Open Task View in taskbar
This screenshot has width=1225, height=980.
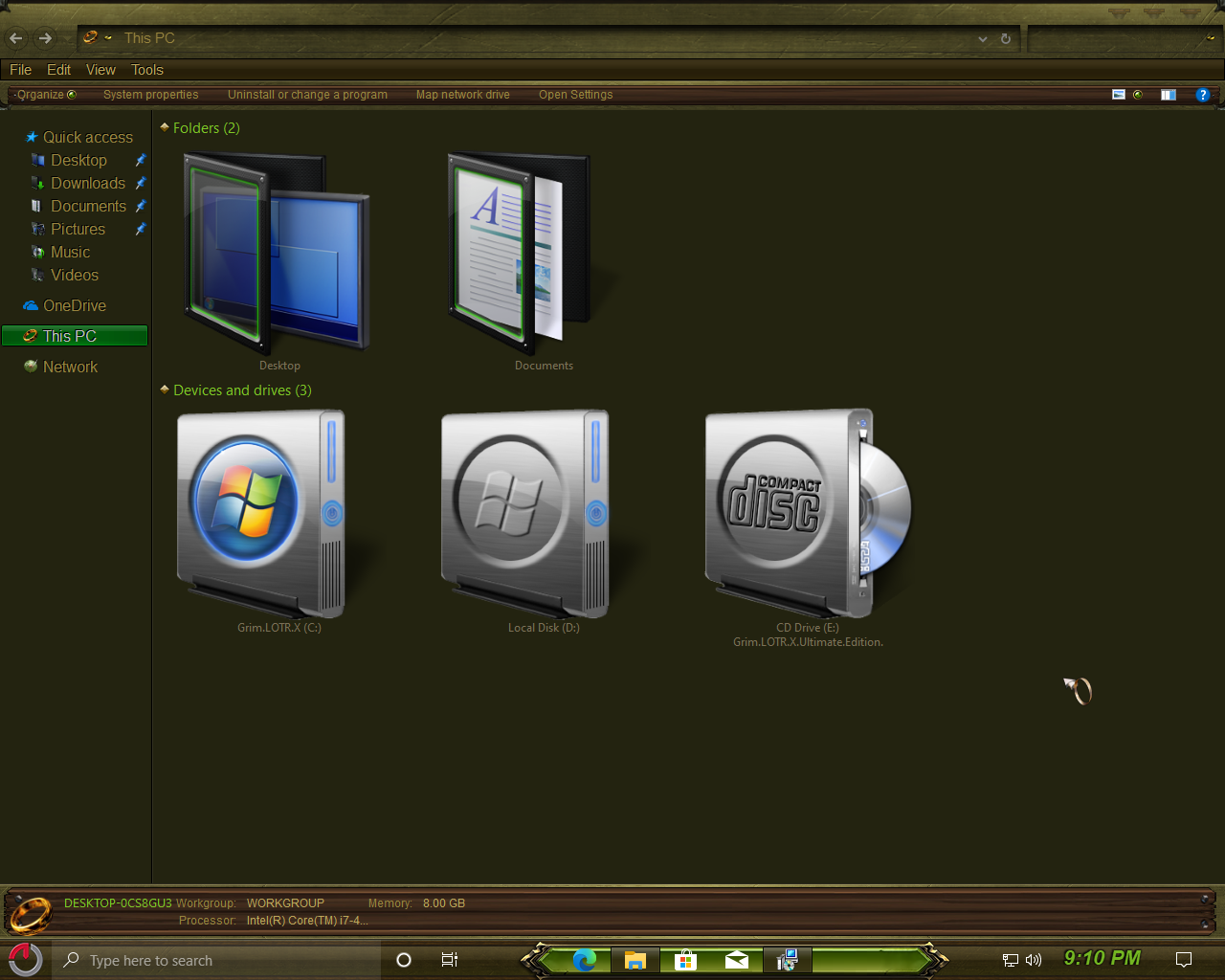coord(450,960)
